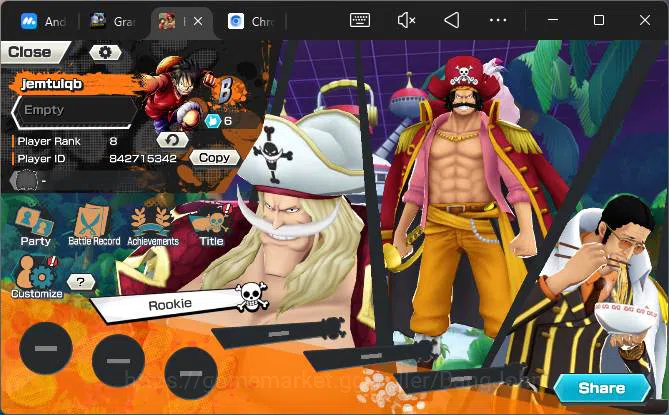Close the active game tab
The height and width of the screenshot is (415, 669).
tap(198, 21)
